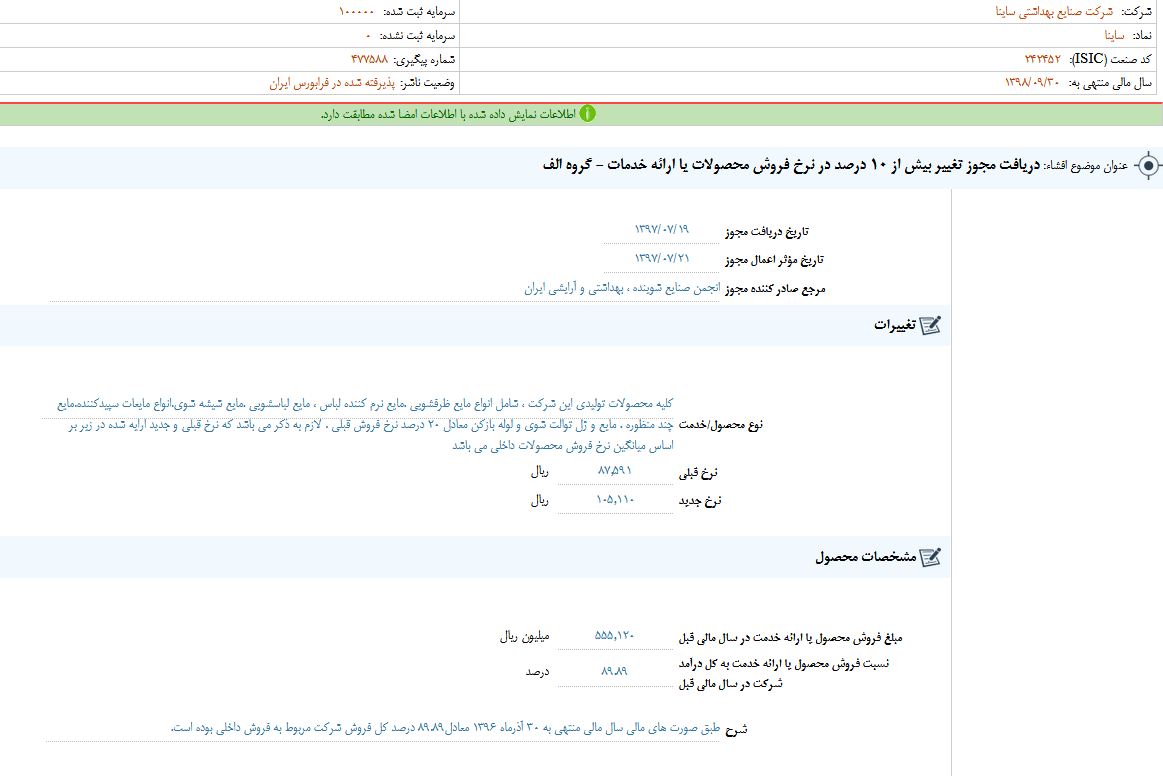1163x776 pixels.
Task: Click the نوع محصول/خدمت label
Action: 720,425
